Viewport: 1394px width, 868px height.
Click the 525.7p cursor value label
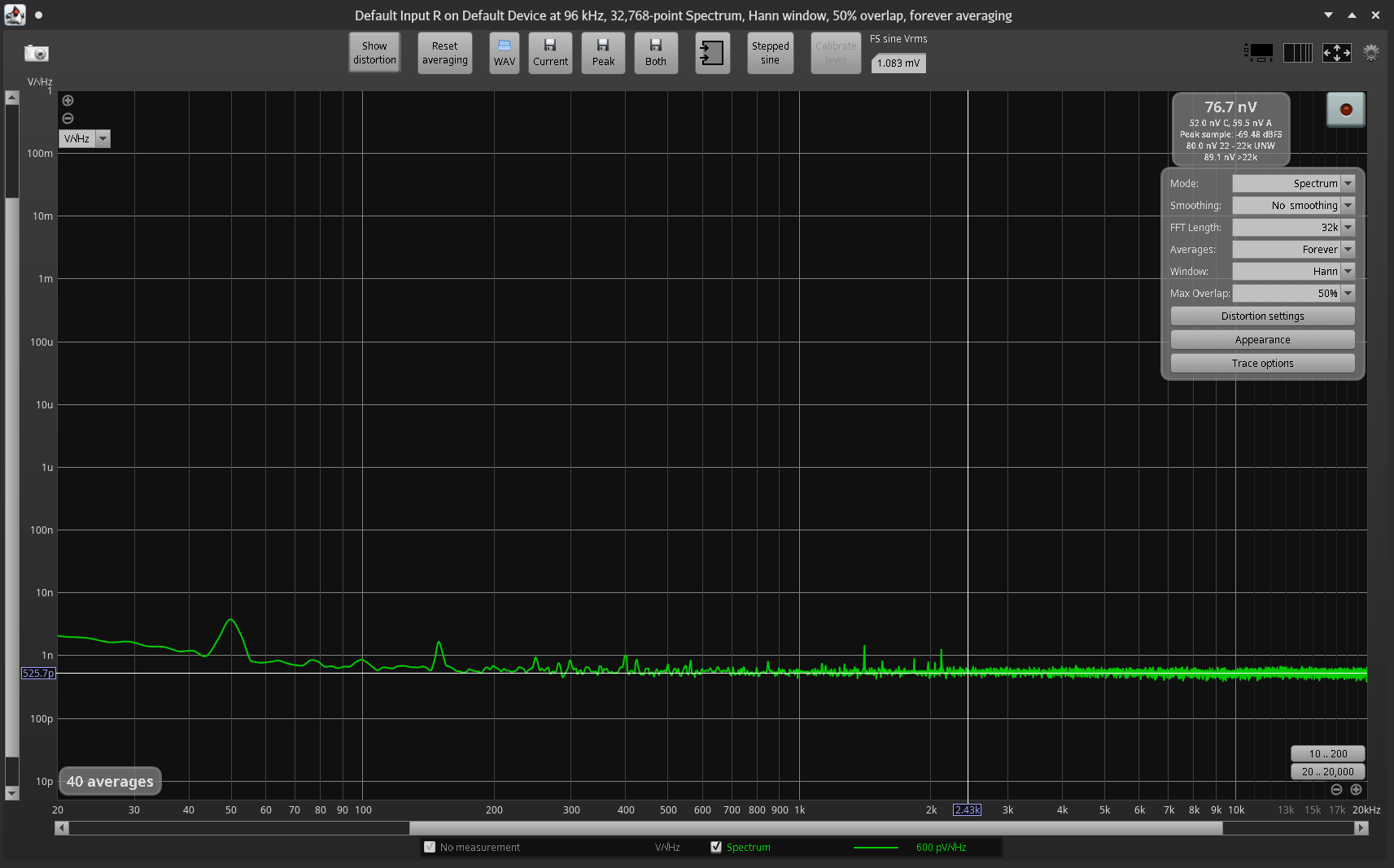pyautogui.click(x=38, y=674)
